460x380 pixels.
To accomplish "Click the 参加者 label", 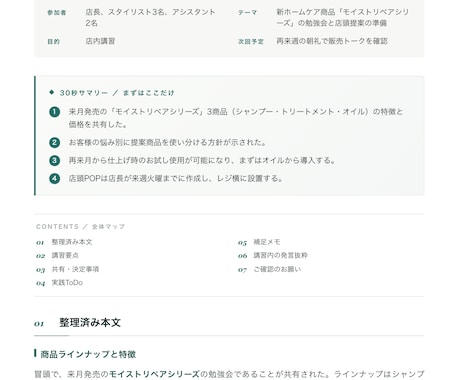I will point(57,13).
